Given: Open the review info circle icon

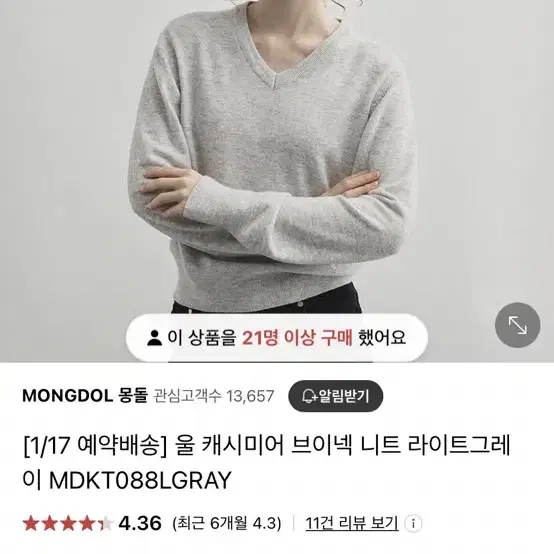Looking at the screenshot, I should click(413, 523).
